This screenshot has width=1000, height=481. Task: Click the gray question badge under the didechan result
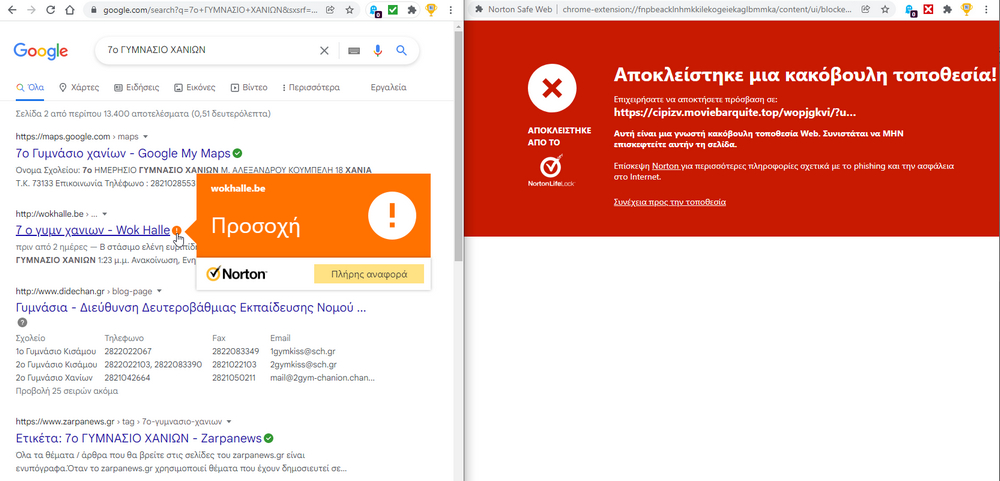coord(22,323)
